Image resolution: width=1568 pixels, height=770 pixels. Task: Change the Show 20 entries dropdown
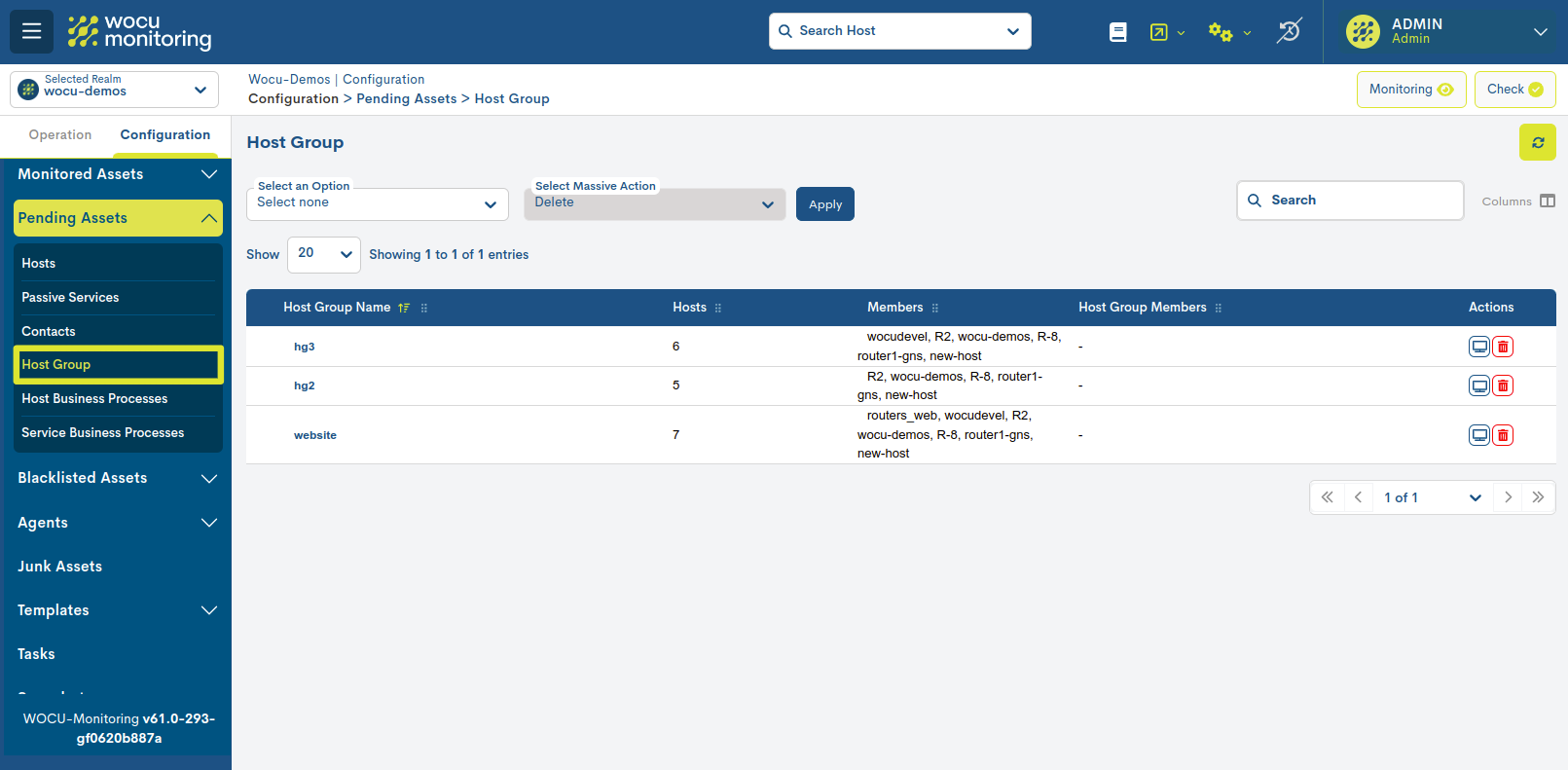(x=324, y=254)
